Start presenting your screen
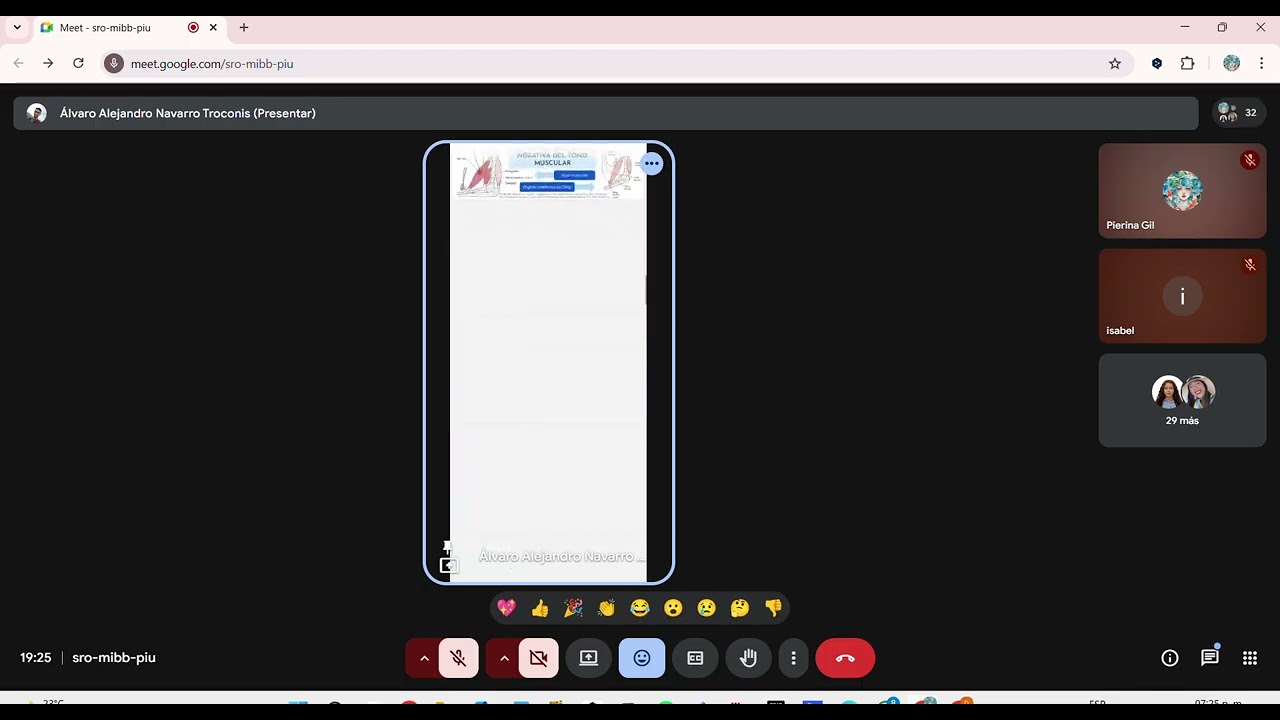This screenshot has width=1280, height=720. tap(588, 658)
